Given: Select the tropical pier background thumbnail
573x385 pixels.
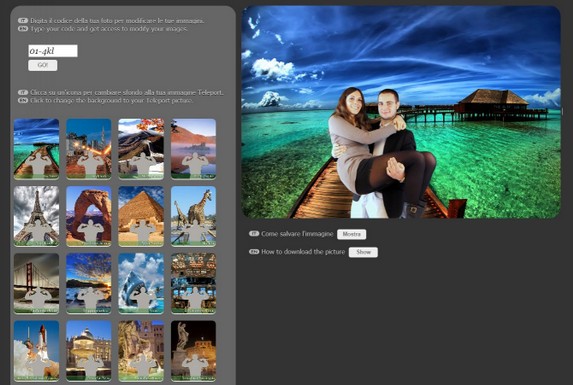Looking at the screenshot, I should point(36,149).
